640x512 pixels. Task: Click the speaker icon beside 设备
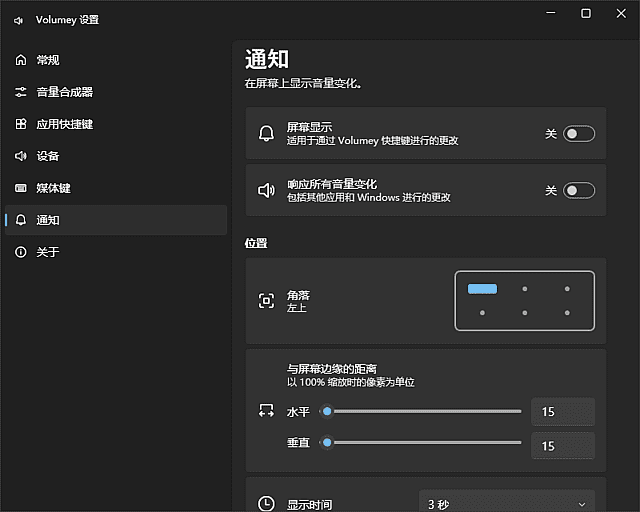pyautogui.click(x=21, y=156)
